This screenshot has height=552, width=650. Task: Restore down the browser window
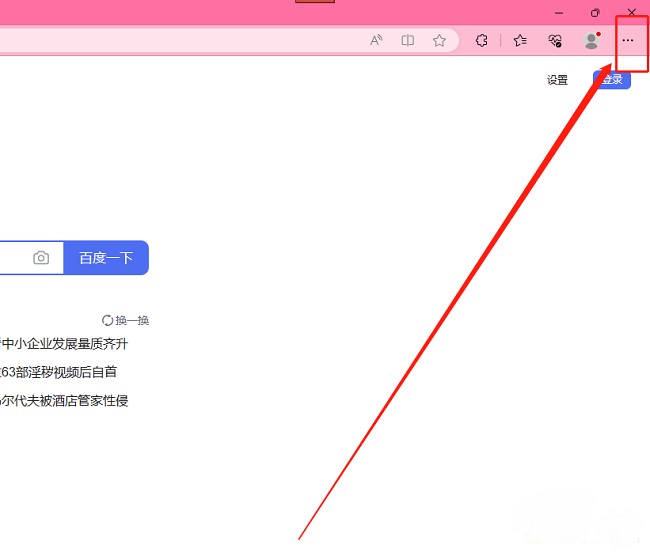(x=595, y=13)
